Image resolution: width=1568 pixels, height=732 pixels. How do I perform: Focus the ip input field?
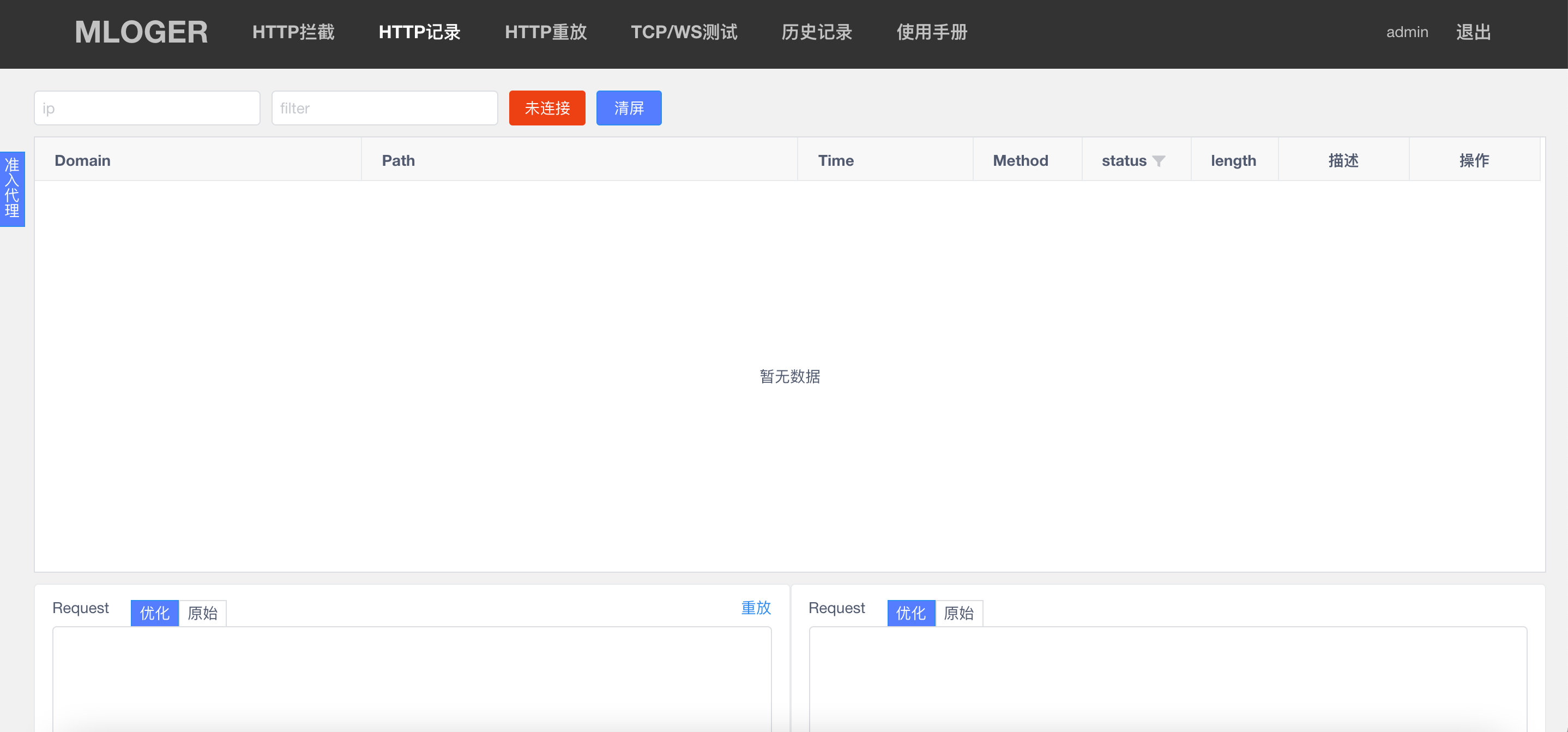[x=147, y=109]
